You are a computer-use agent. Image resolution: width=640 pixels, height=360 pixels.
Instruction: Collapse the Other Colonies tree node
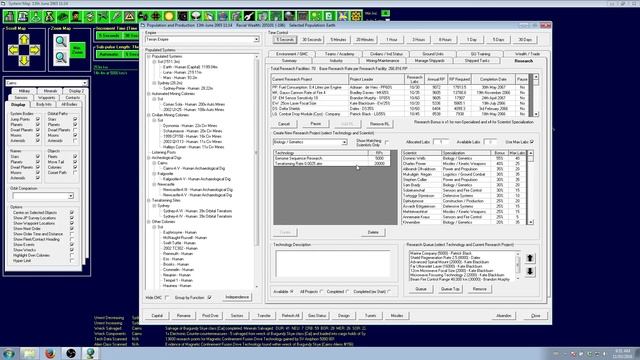(x=149, y=222)
